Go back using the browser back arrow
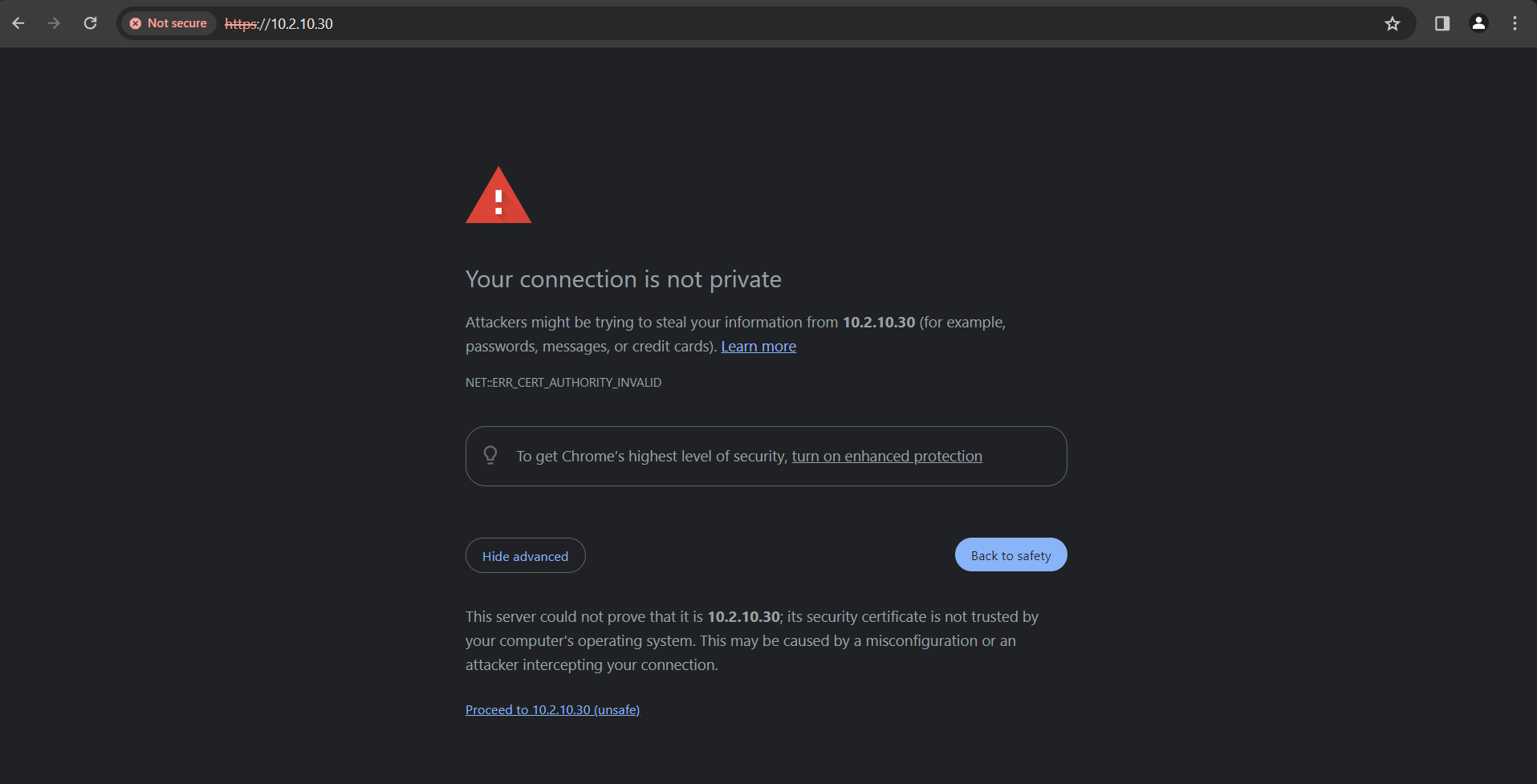 point(18,23)
